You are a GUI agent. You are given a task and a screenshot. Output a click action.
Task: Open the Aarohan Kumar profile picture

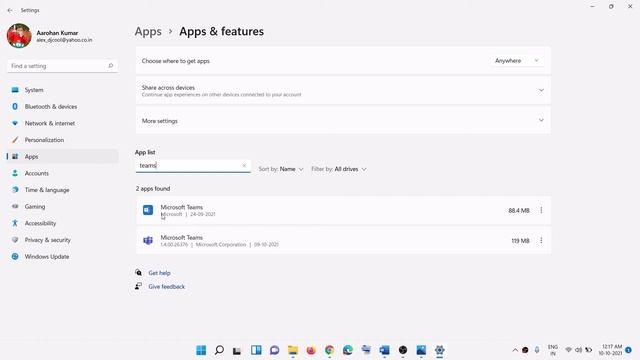coord(19,36)
